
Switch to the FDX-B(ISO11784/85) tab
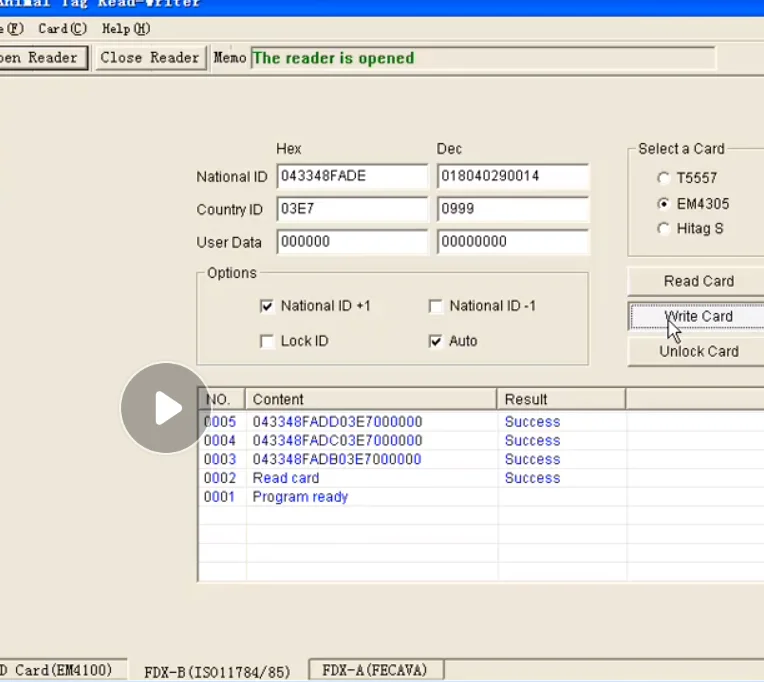point(216,671)
